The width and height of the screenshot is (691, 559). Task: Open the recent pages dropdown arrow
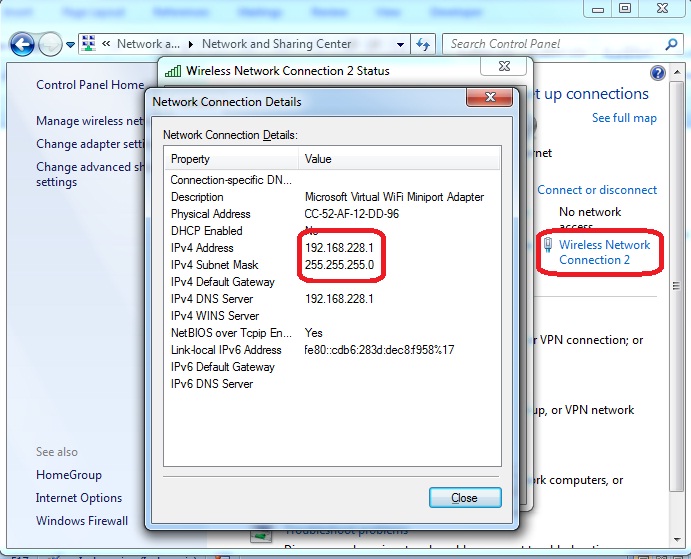[71, 45]
